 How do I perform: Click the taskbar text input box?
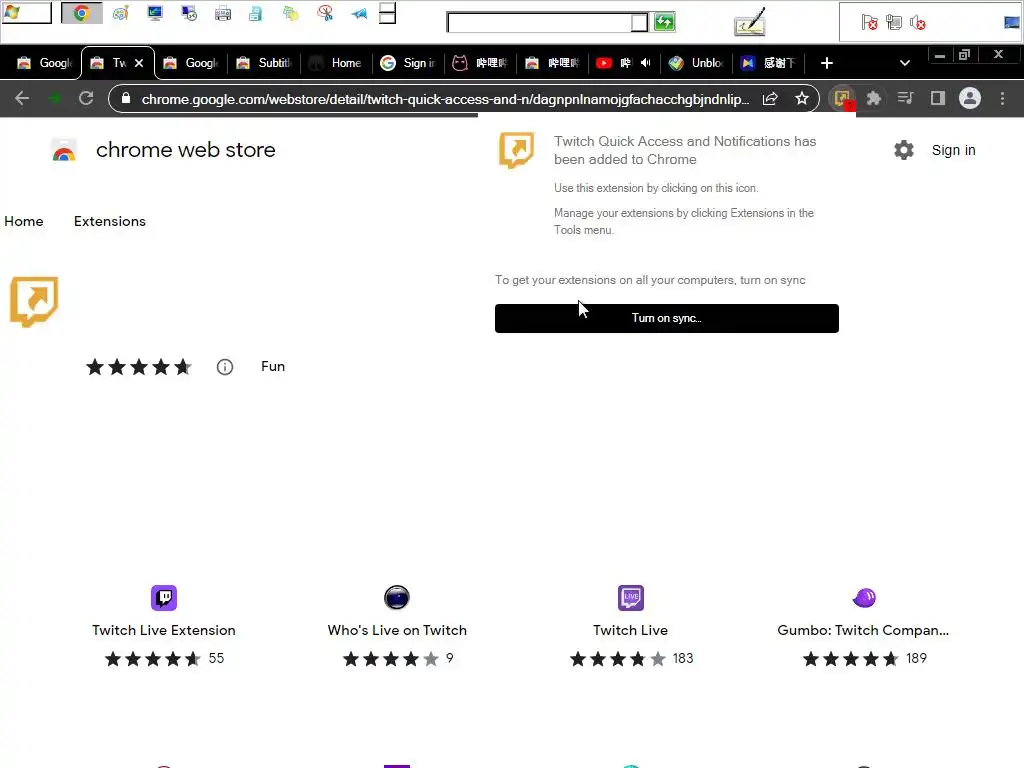point(539,23)
